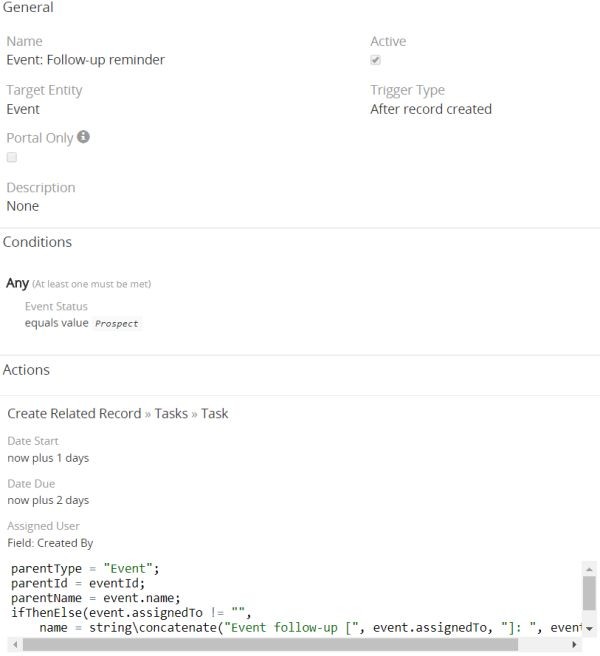Click the horizontal scroll-right arrow
The width and height of the screenshot is (600, 656).
[575, 645]
